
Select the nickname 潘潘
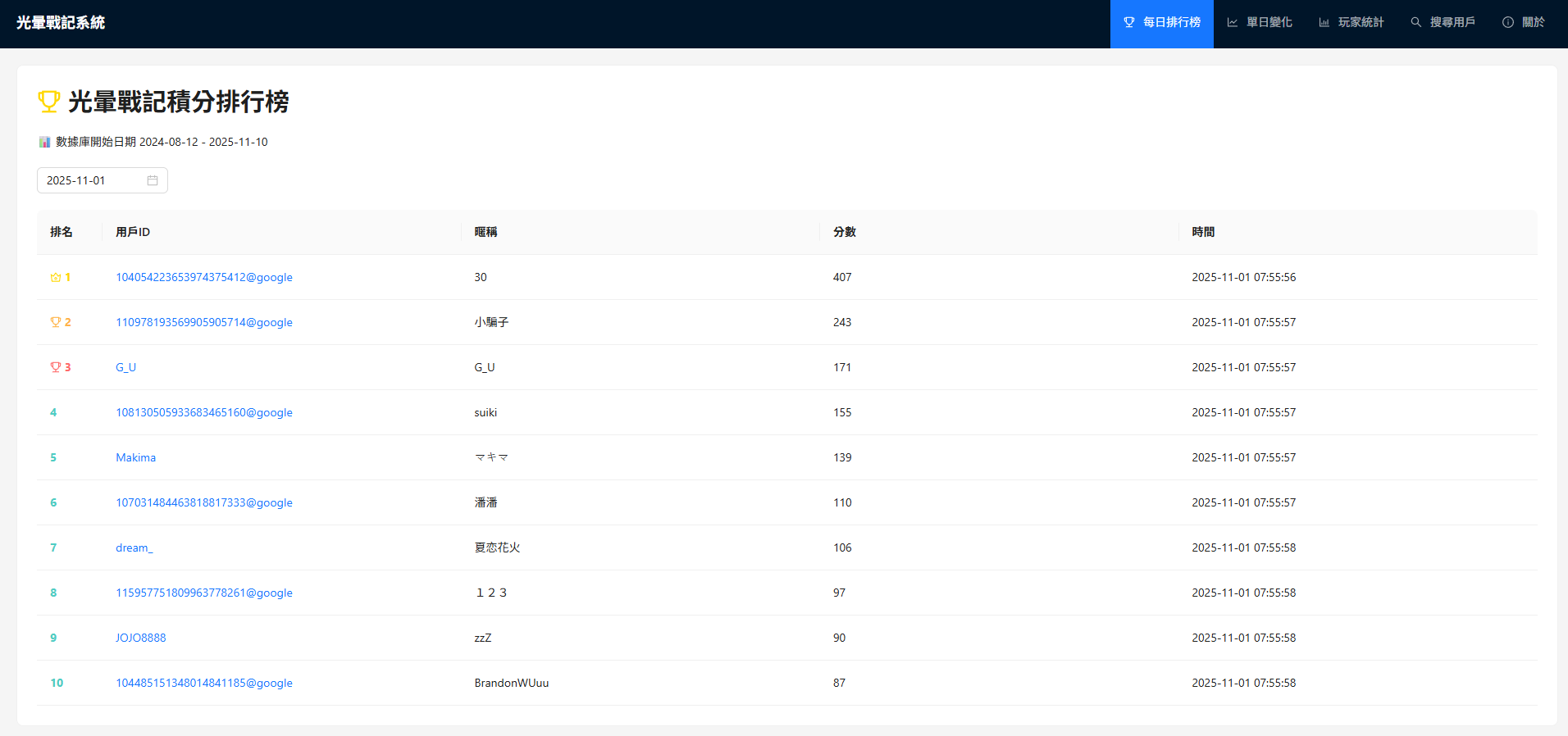point(486,502)
